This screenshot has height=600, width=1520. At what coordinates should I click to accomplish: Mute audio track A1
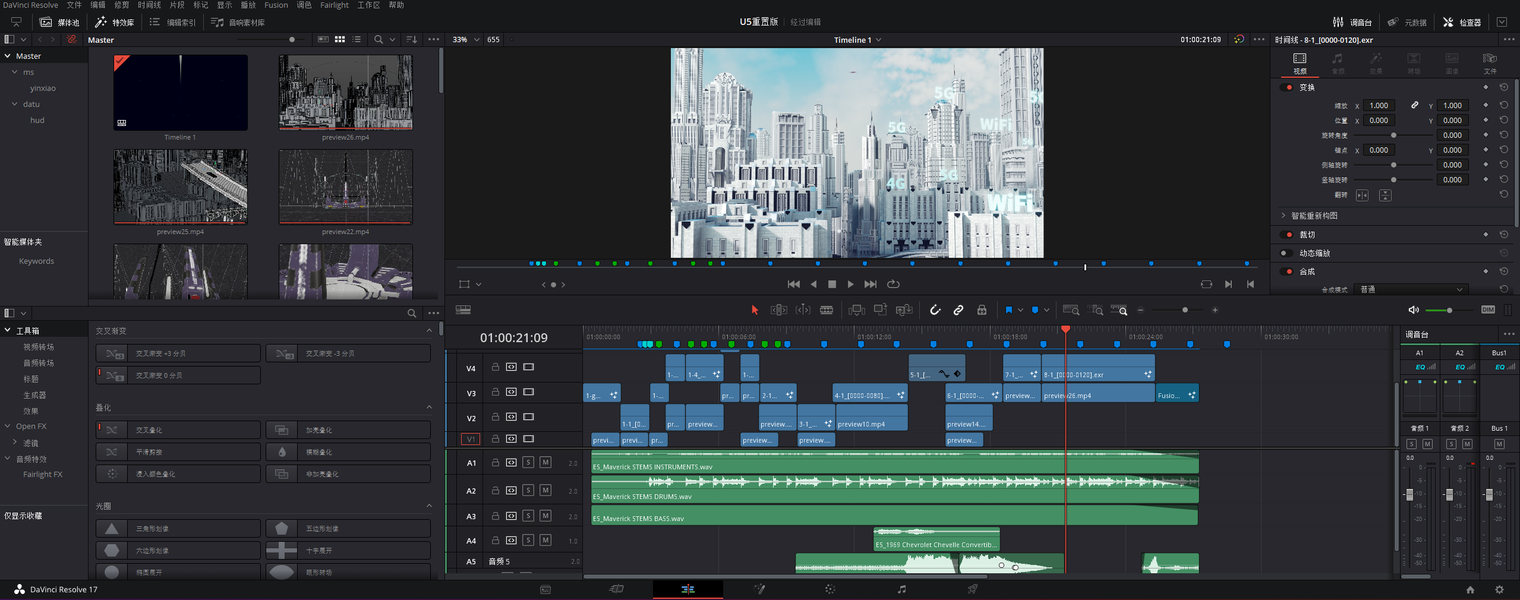pyautogui.click(x=545, y=462)
